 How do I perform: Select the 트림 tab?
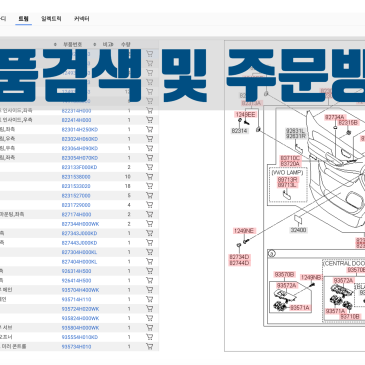tap(24, 19)
